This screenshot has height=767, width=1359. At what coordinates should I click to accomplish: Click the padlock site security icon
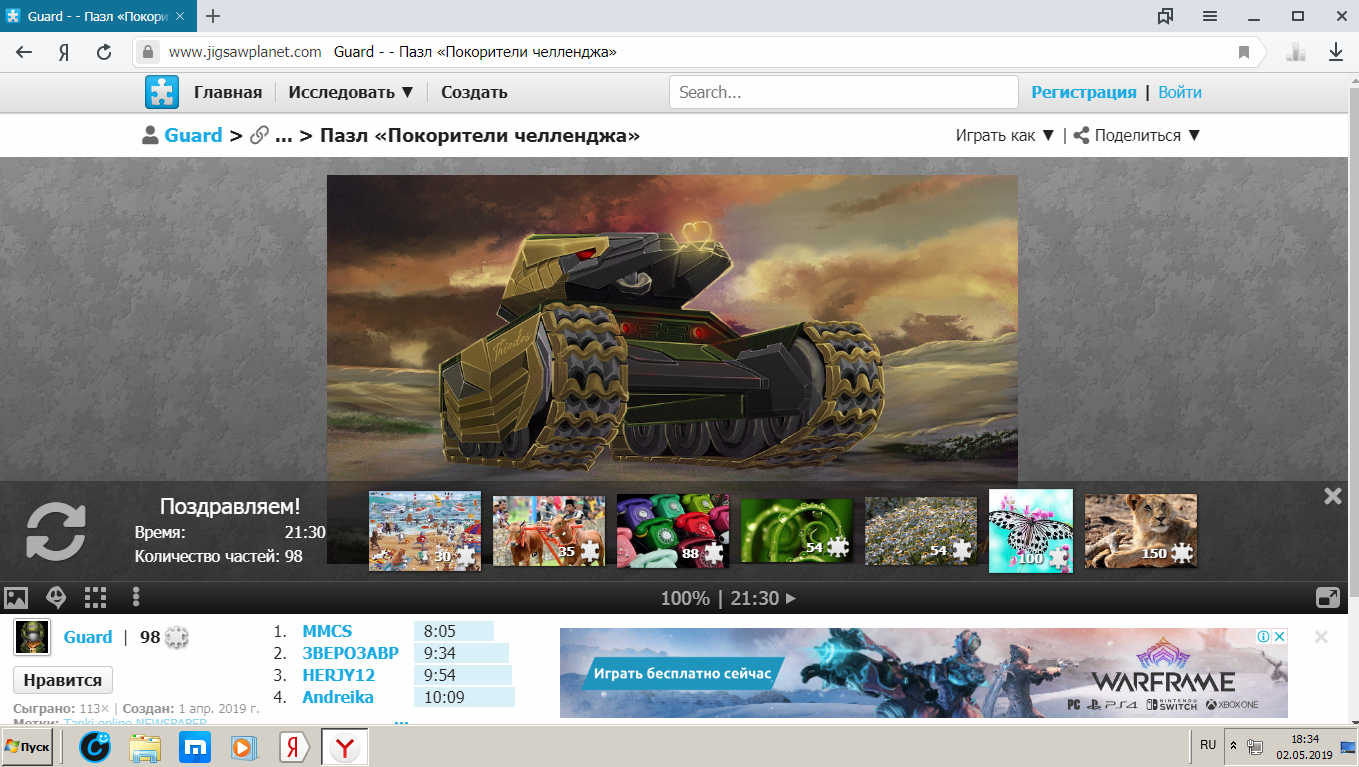(x=148, y=52)
